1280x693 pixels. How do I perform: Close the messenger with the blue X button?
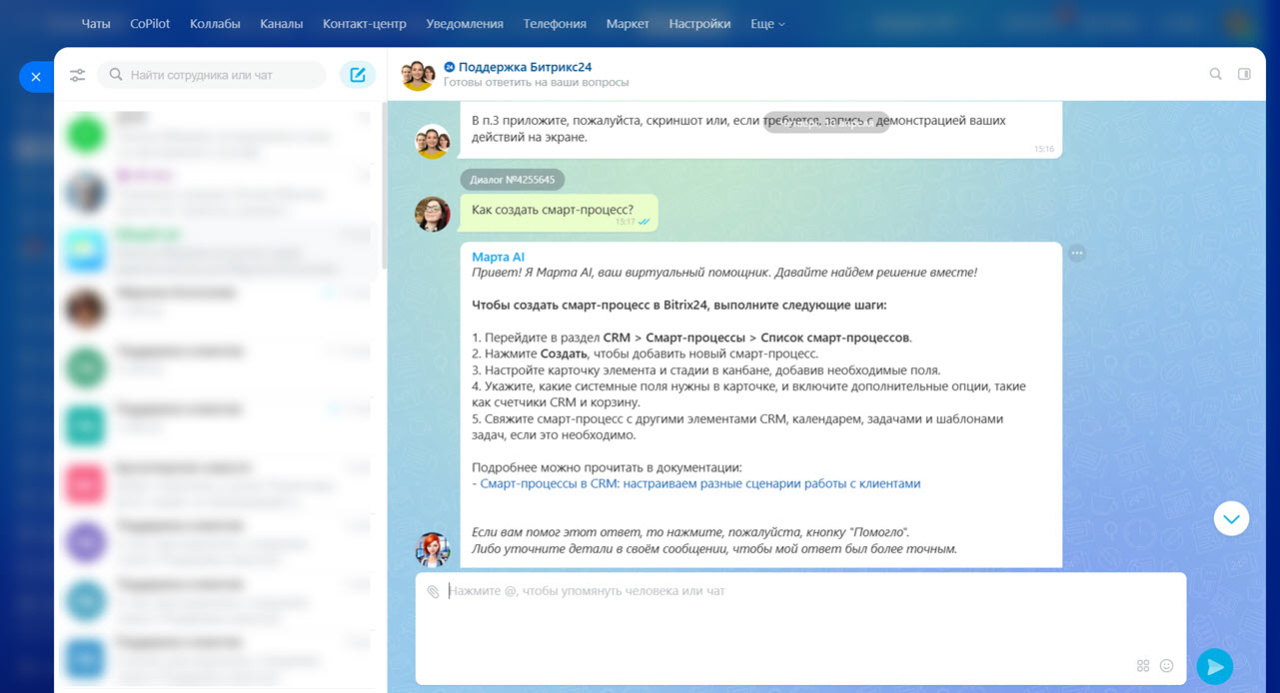point(36,76)
